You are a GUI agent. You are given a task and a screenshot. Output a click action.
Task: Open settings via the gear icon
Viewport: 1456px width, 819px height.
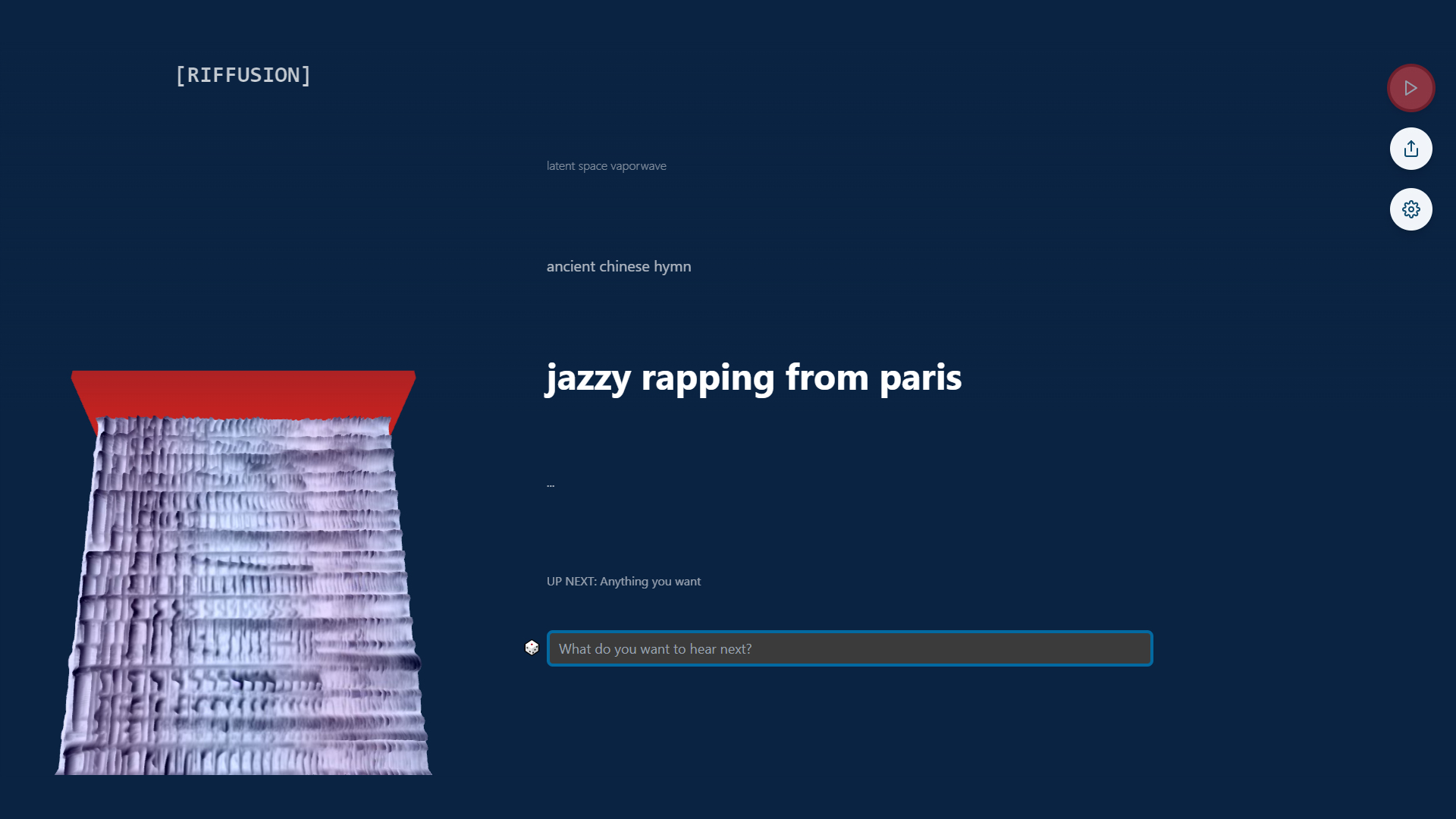1410,209
